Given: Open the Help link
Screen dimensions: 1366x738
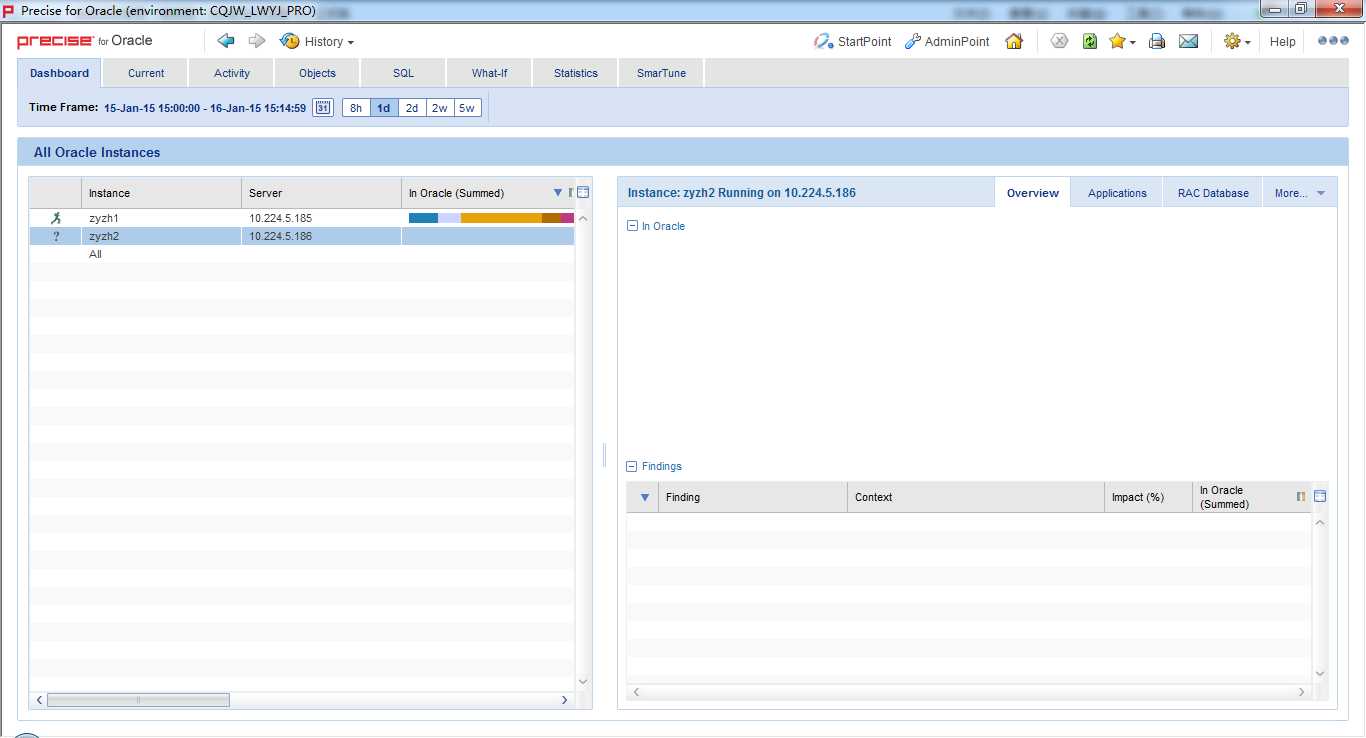Looking at the screenshot, I should coord(1282,42).
